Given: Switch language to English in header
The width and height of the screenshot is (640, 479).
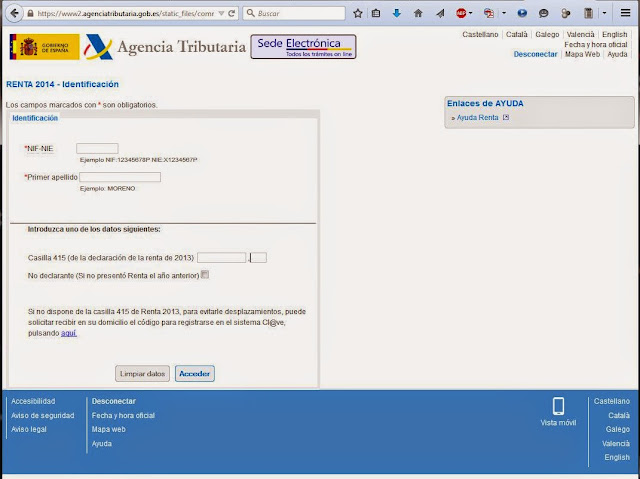Looking at the screenshot, I should (x=615, y=34).
